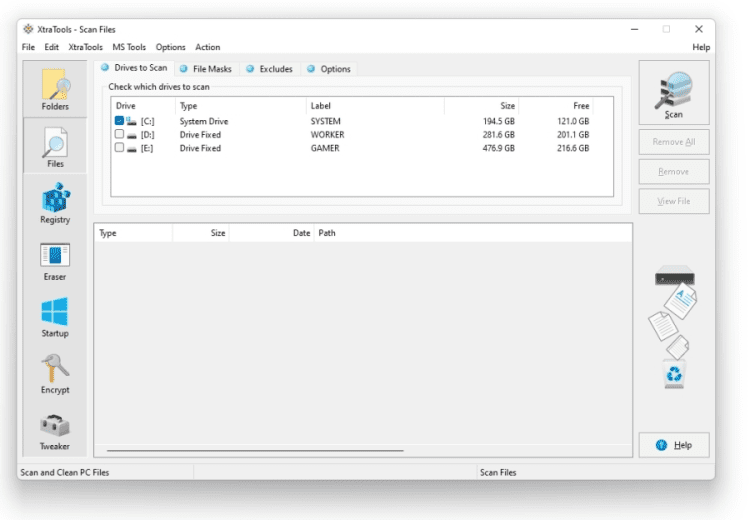Open the Registry cleaner tool
This screenshot has width=750, height=520.
pos(55,203)
